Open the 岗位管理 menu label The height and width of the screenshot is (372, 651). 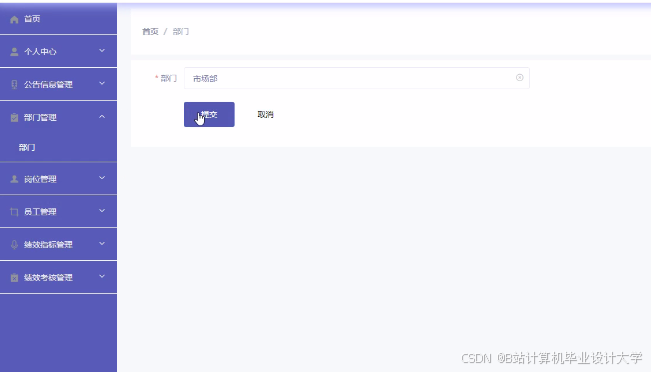[40, 179]
